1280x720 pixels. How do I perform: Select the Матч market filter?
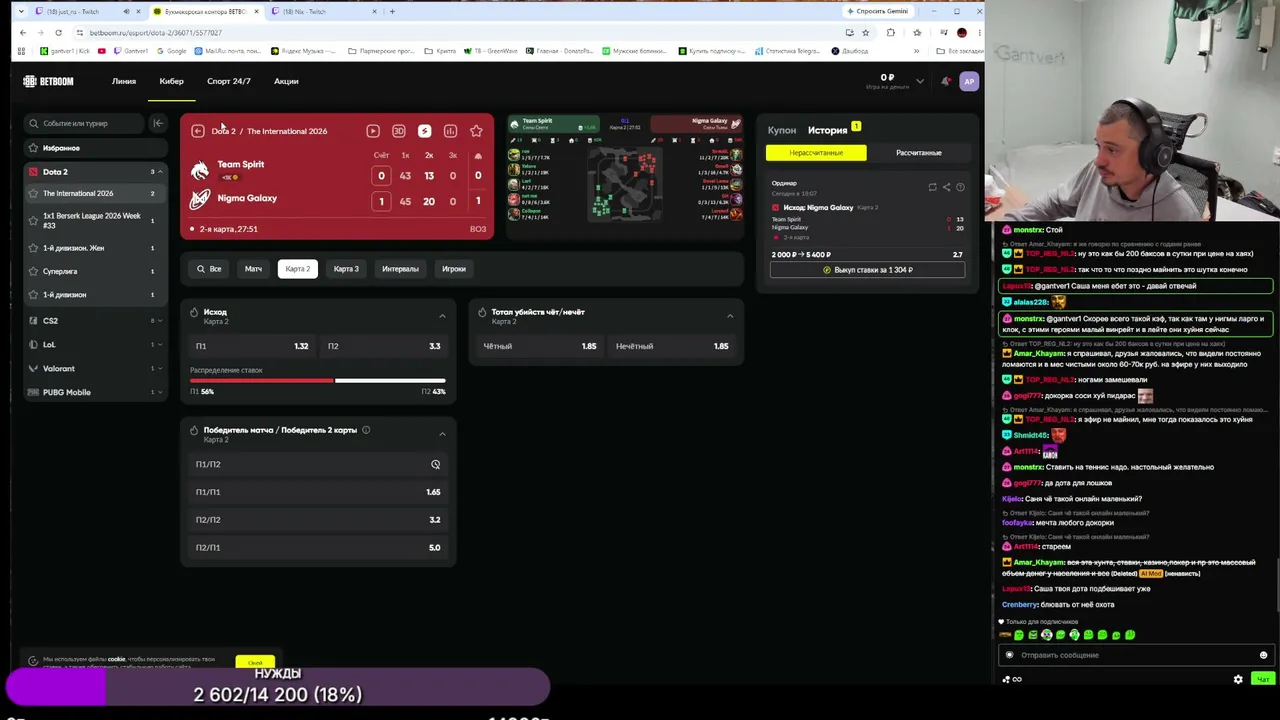253,269
